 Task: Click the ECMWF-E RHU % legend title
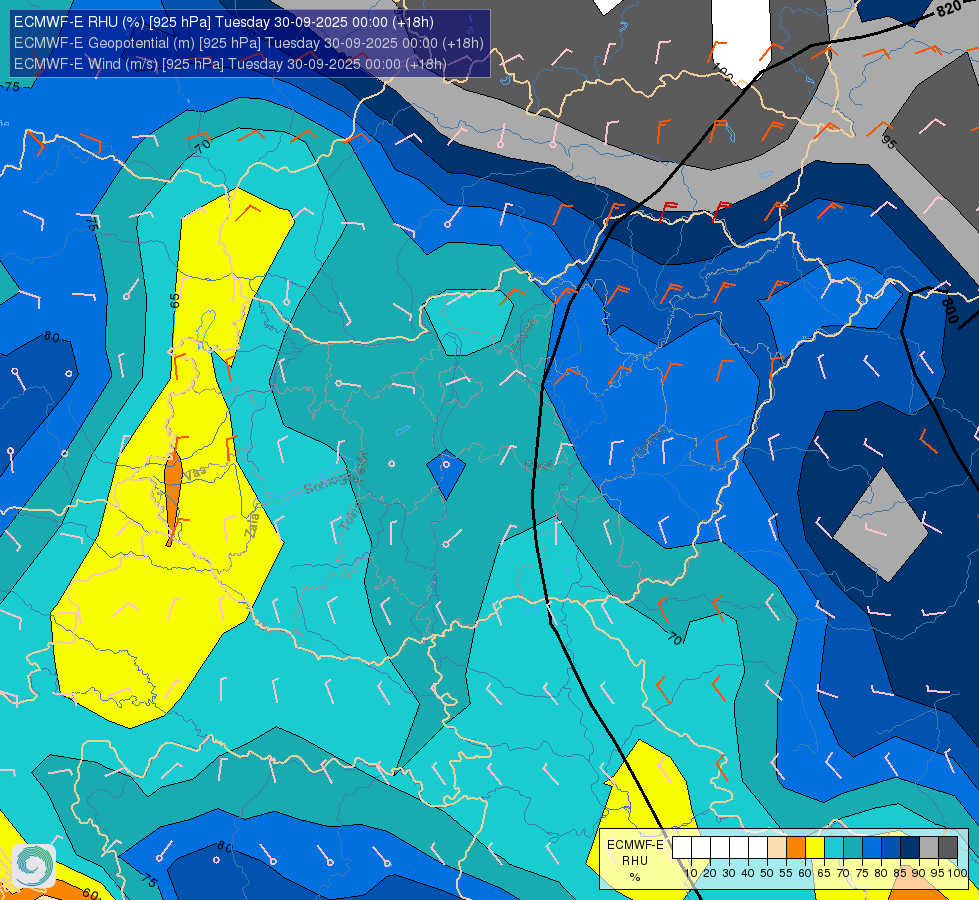(x=635, y=861)
